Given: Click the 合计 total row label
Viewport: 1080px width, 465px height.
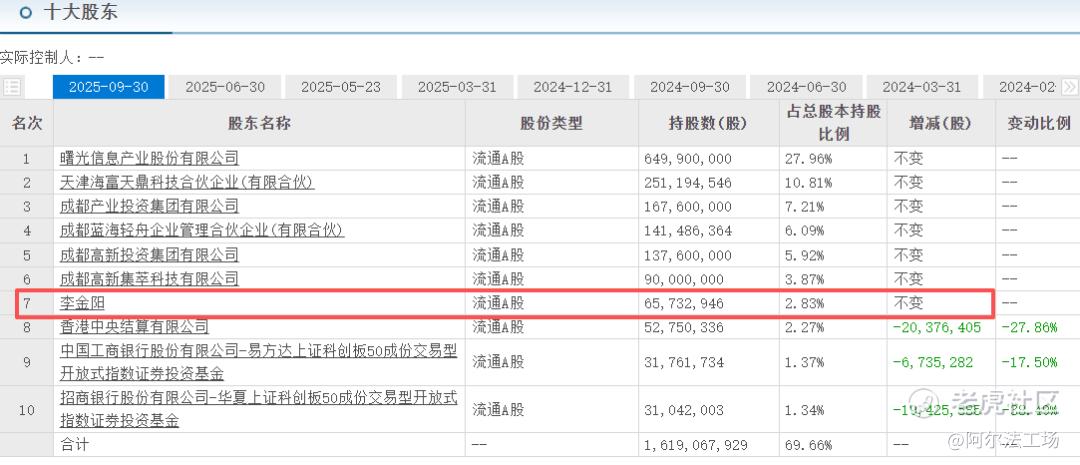Looking at the screenshot, I should (74, 445).
